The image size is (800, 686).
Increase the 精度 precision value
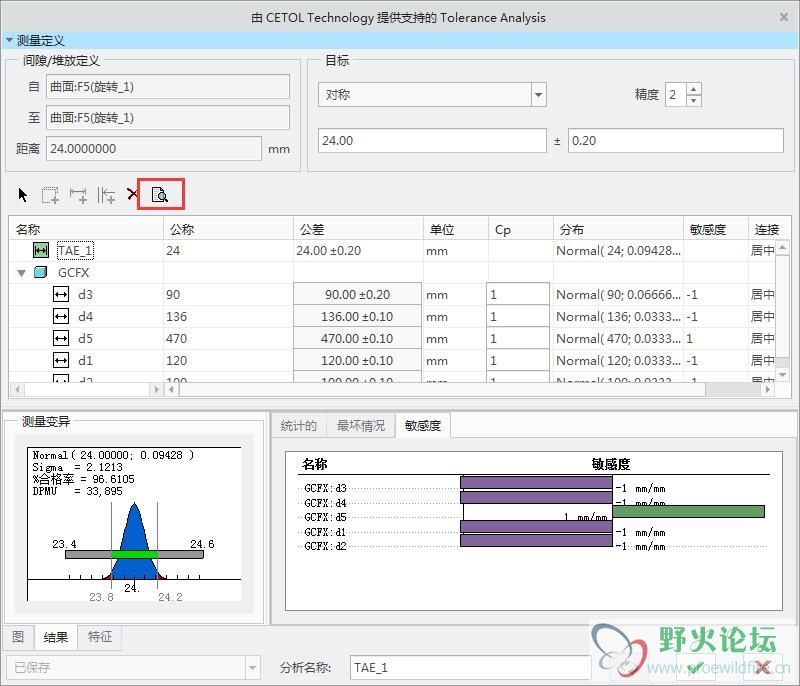pyautogui.click(x=693, y=89)
